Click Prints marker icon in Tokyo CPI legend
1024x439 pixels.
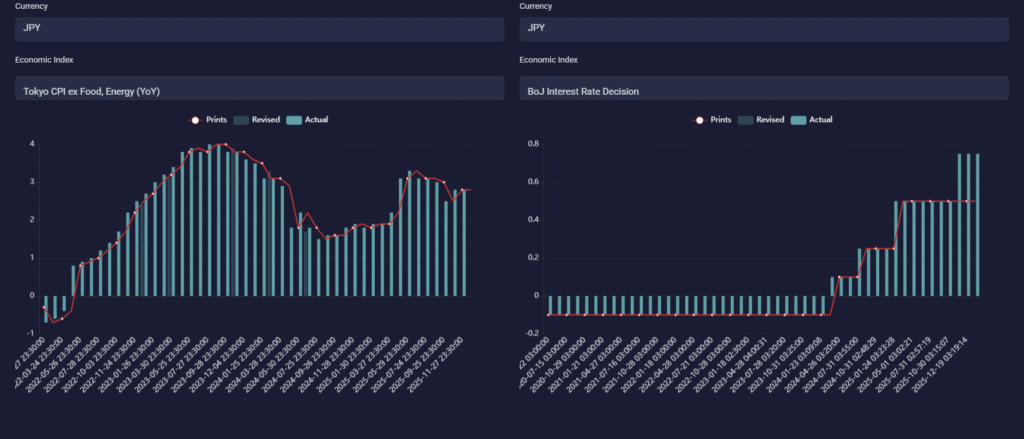click(195, 120)
